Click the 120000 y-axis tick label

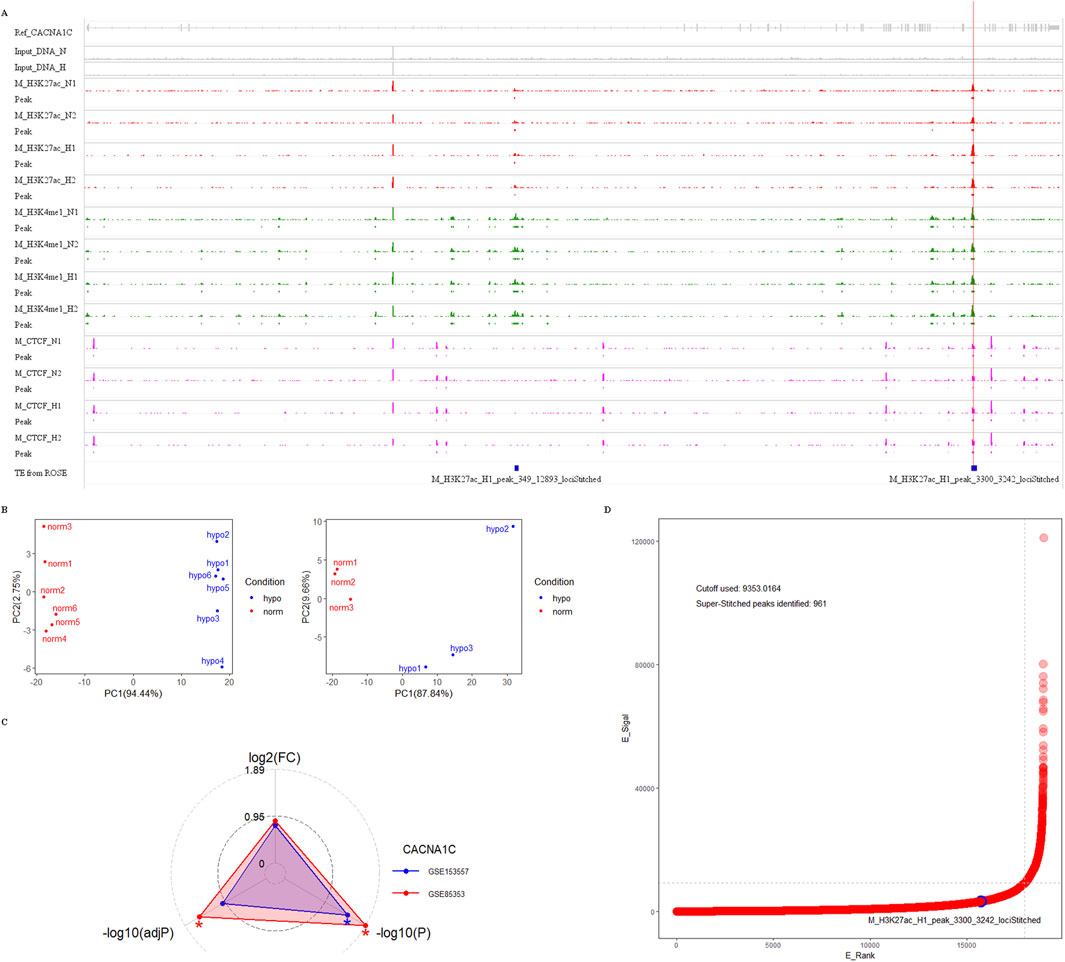pyautogui.click(x=643, y=541)
